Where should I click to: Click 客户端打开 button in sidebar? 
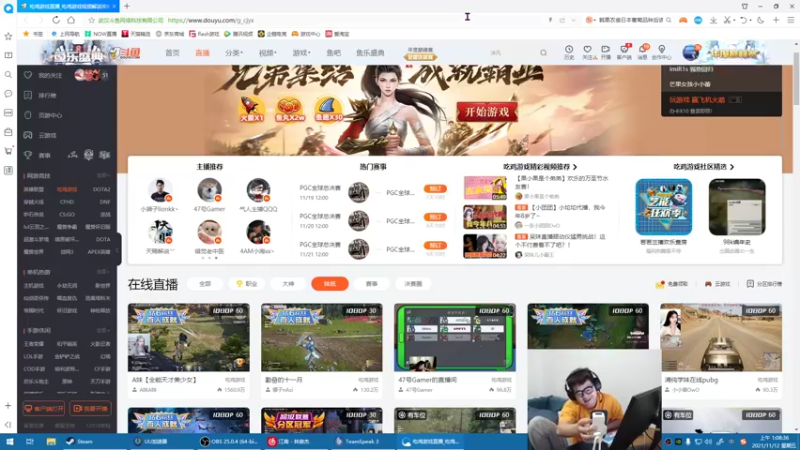click(x=44, y=409)
